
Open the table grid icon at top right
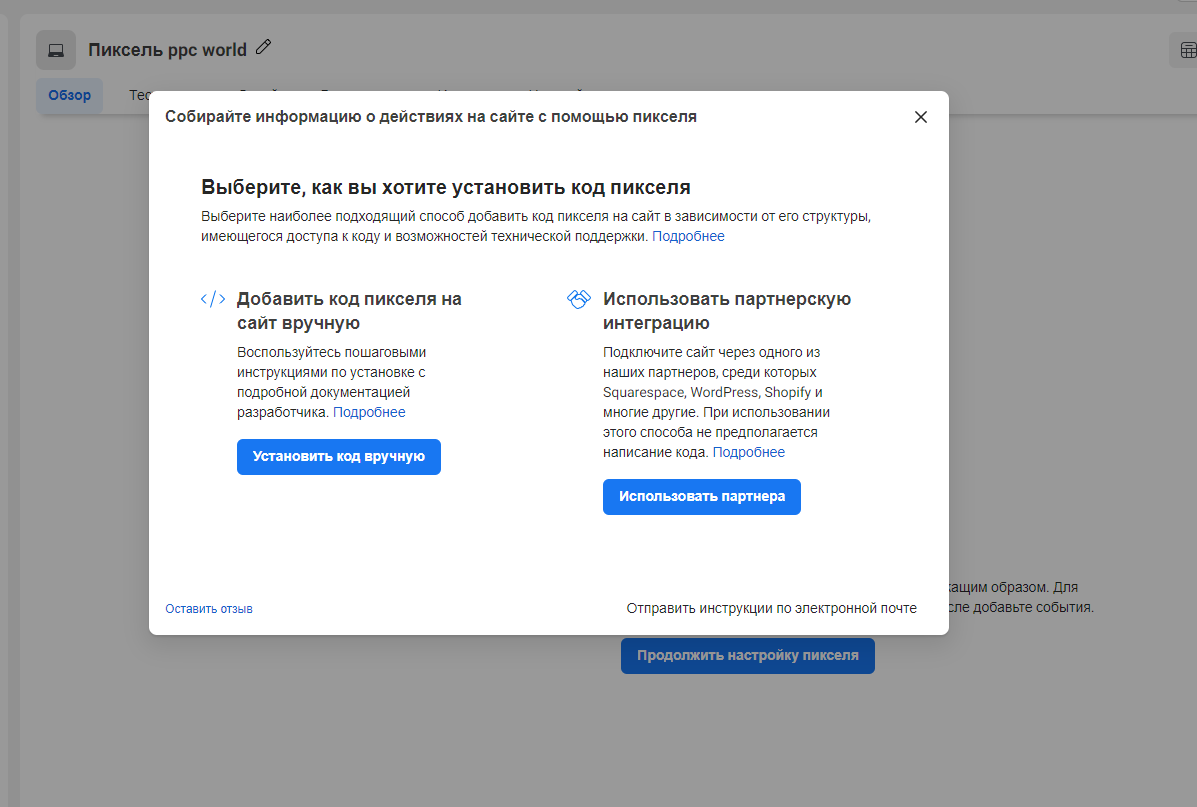[1187, 50]
